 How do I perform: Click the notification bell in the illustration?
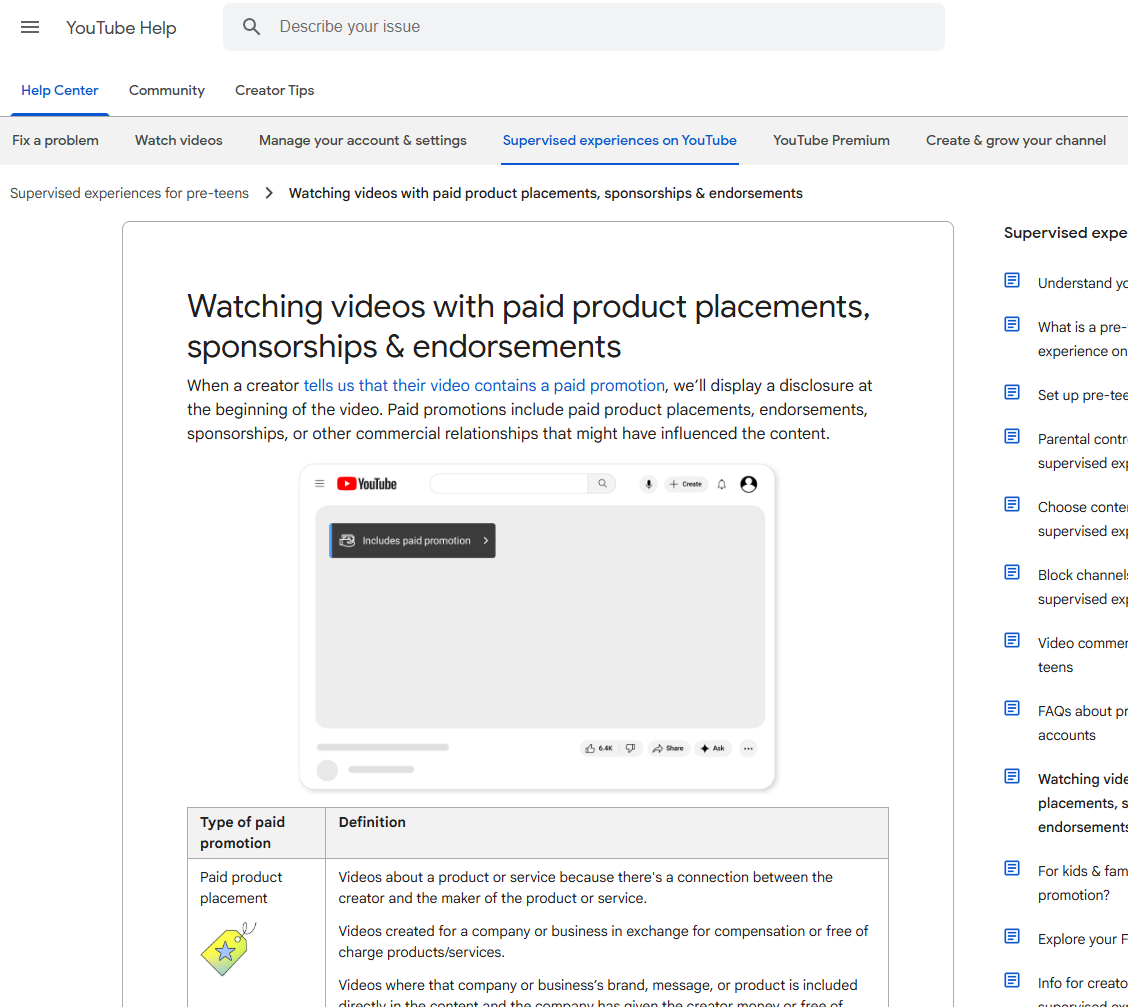[x=722, y=484]
